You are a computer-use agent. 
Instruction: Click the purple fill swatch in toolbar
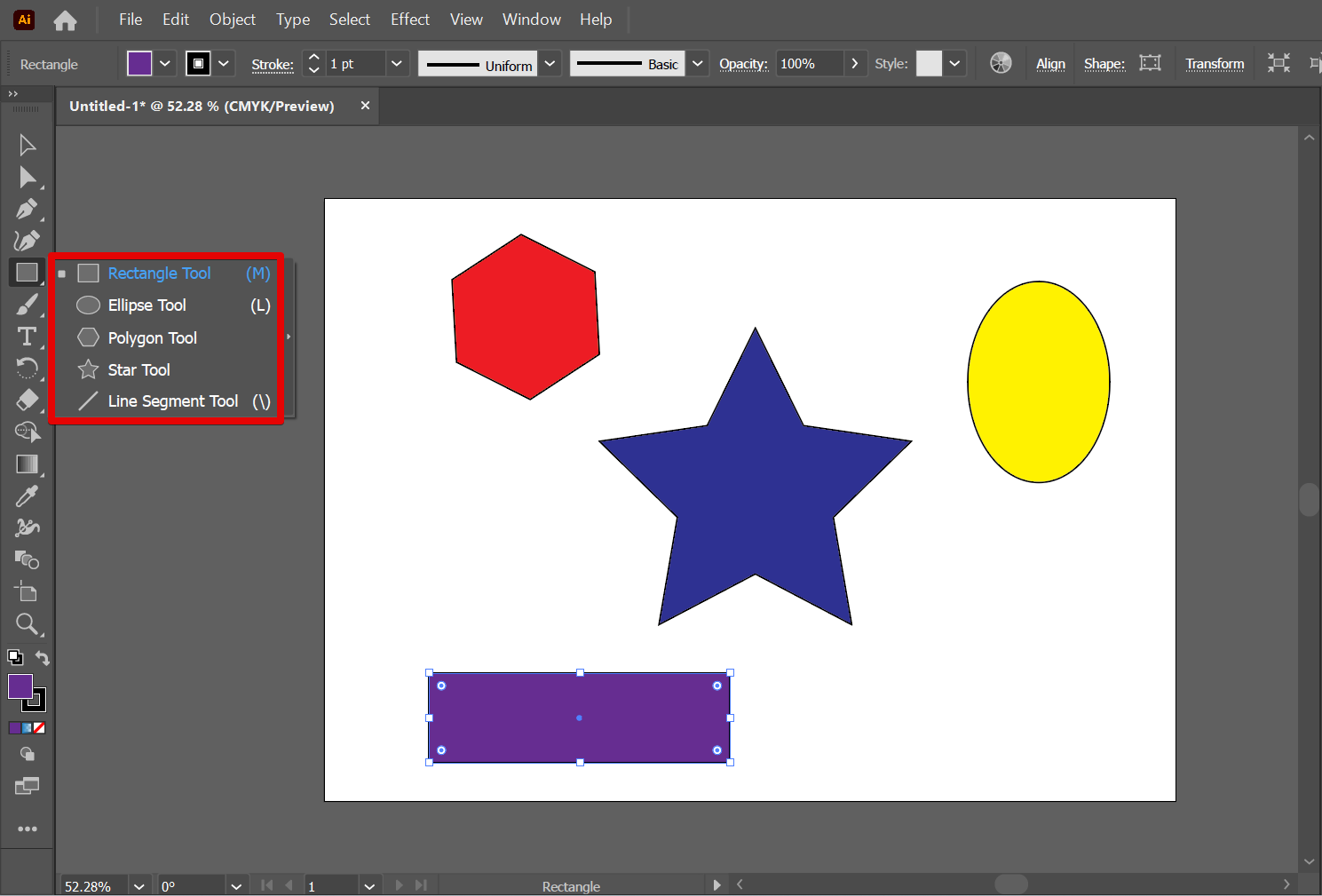point(20,686)
